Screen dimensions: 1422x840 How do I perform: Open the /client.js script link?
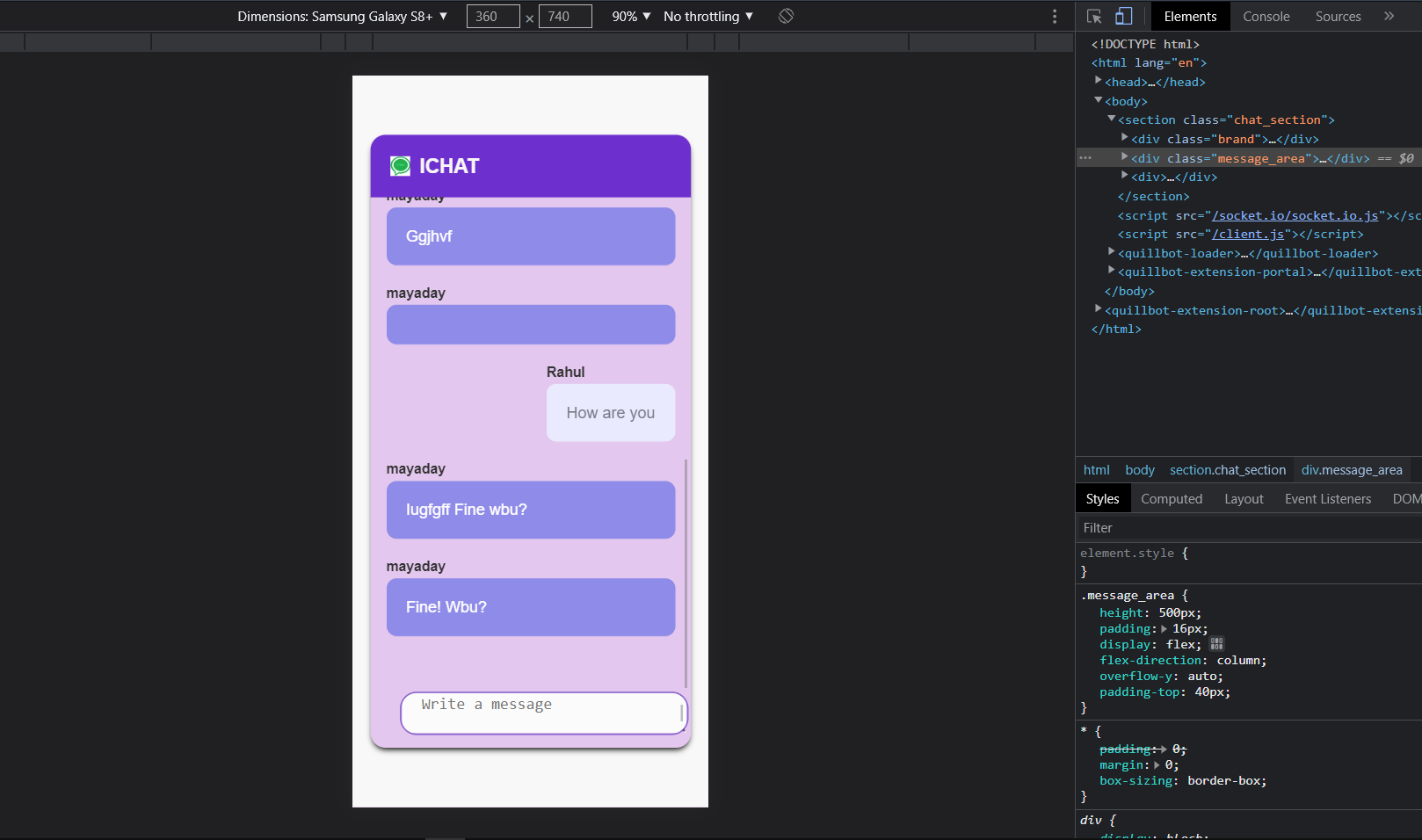coord(1248,234)
